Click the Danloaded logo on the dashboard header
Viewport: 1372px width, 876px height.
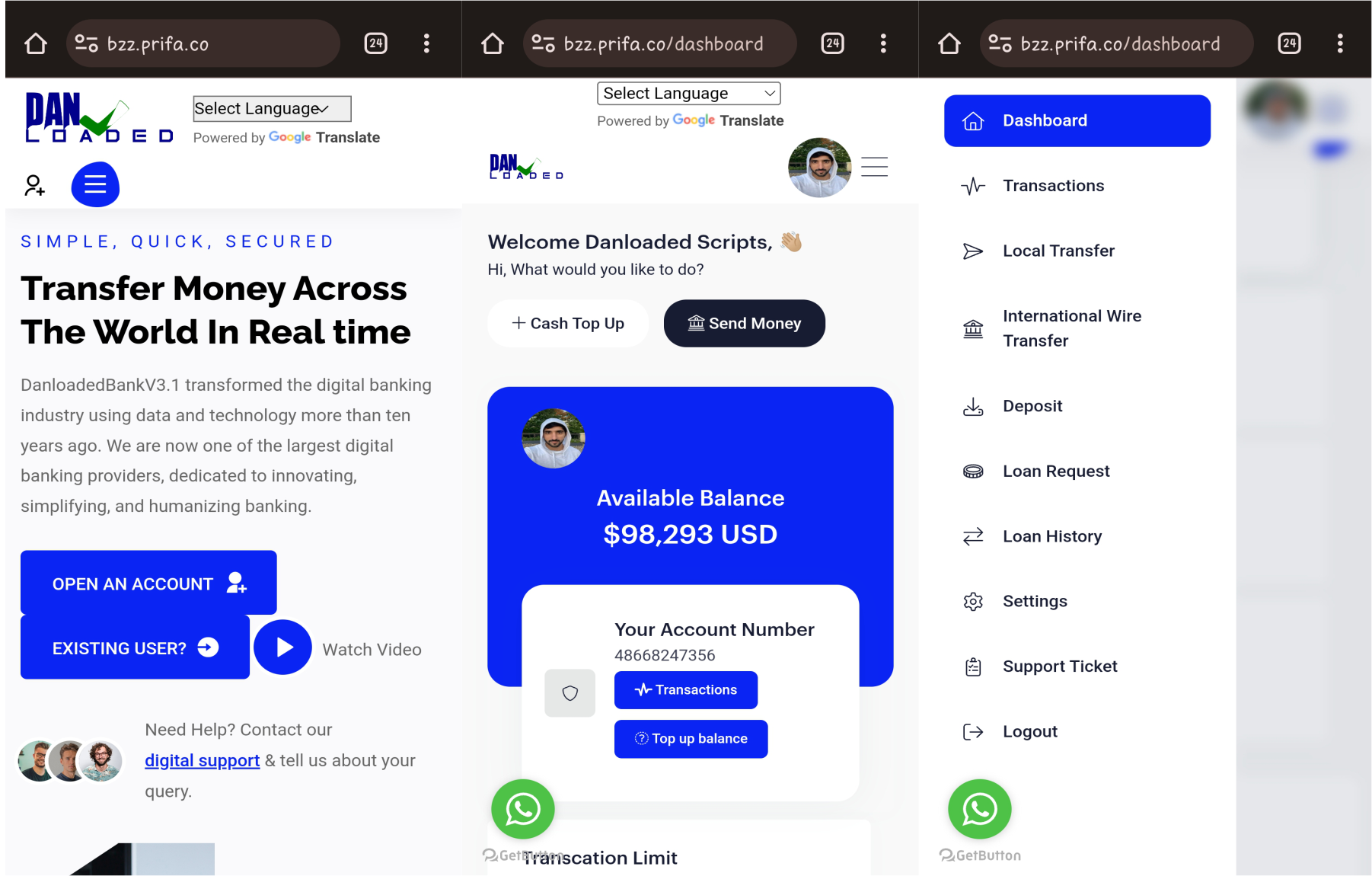[526, 167]
